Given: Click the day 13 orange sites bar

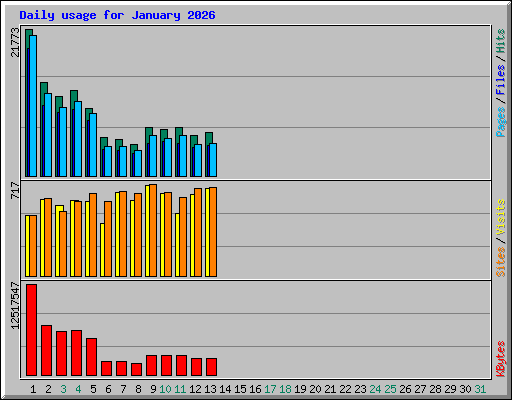Looking at the screenshot, I should [x=213, y=232].
